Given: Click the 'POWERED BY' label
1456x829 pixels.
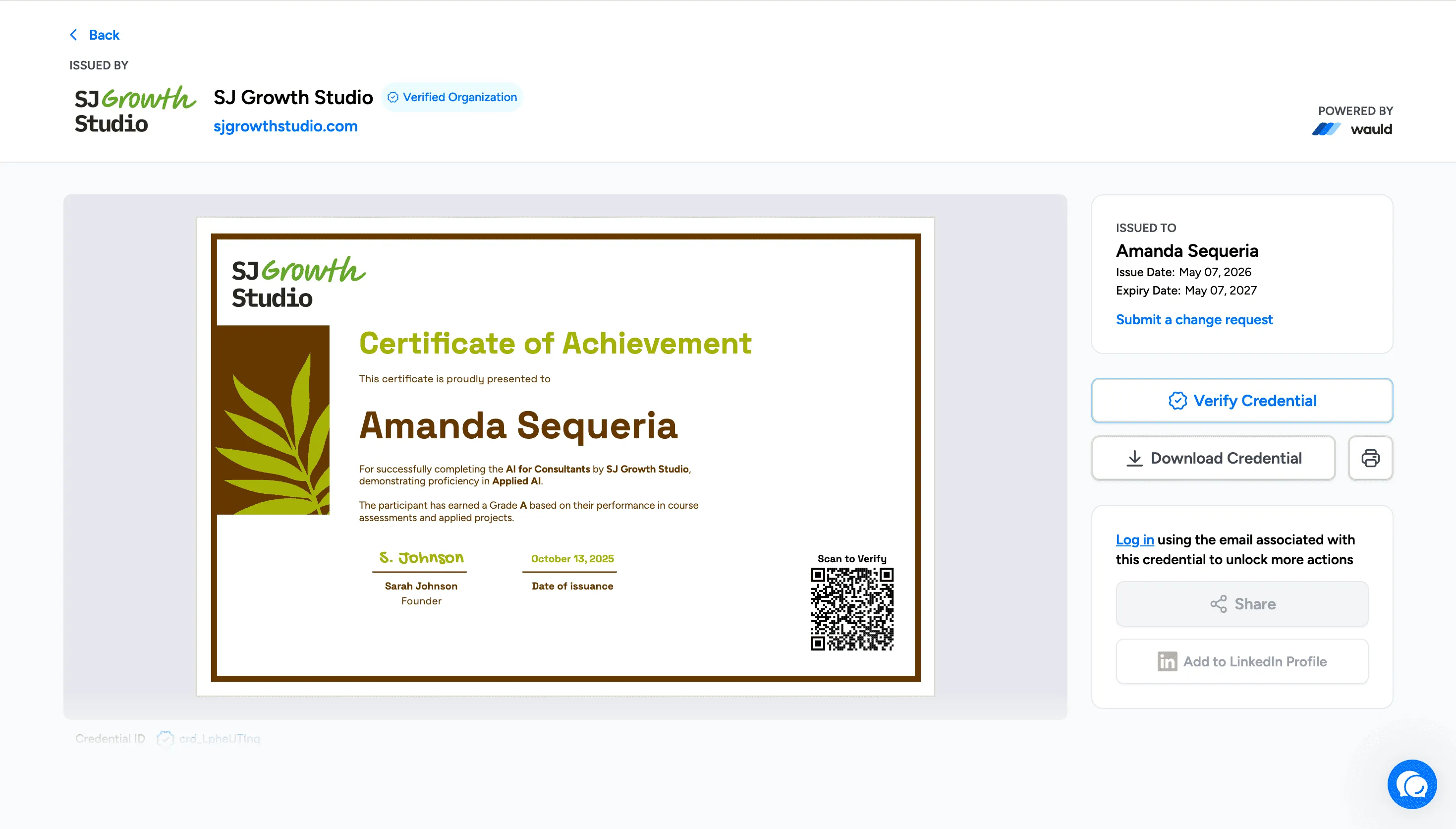Looking at the screenshot, I should [1355, 111].
